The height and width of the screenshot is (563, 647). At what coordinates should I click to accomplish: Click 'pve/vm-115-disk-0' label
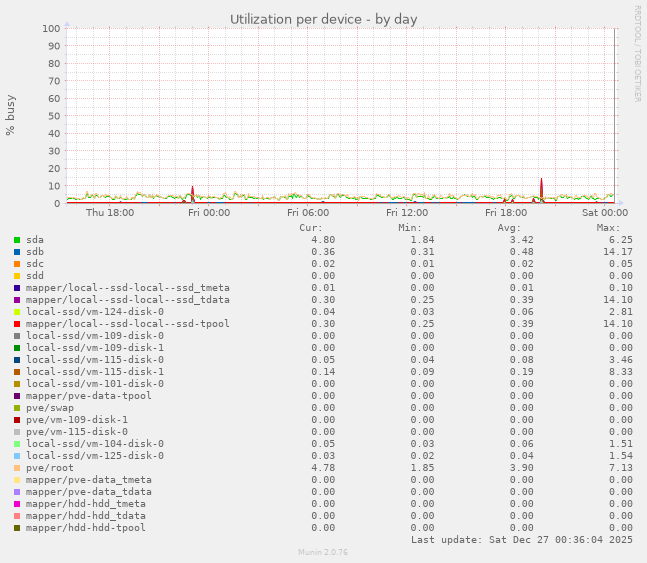coord(77,432)
